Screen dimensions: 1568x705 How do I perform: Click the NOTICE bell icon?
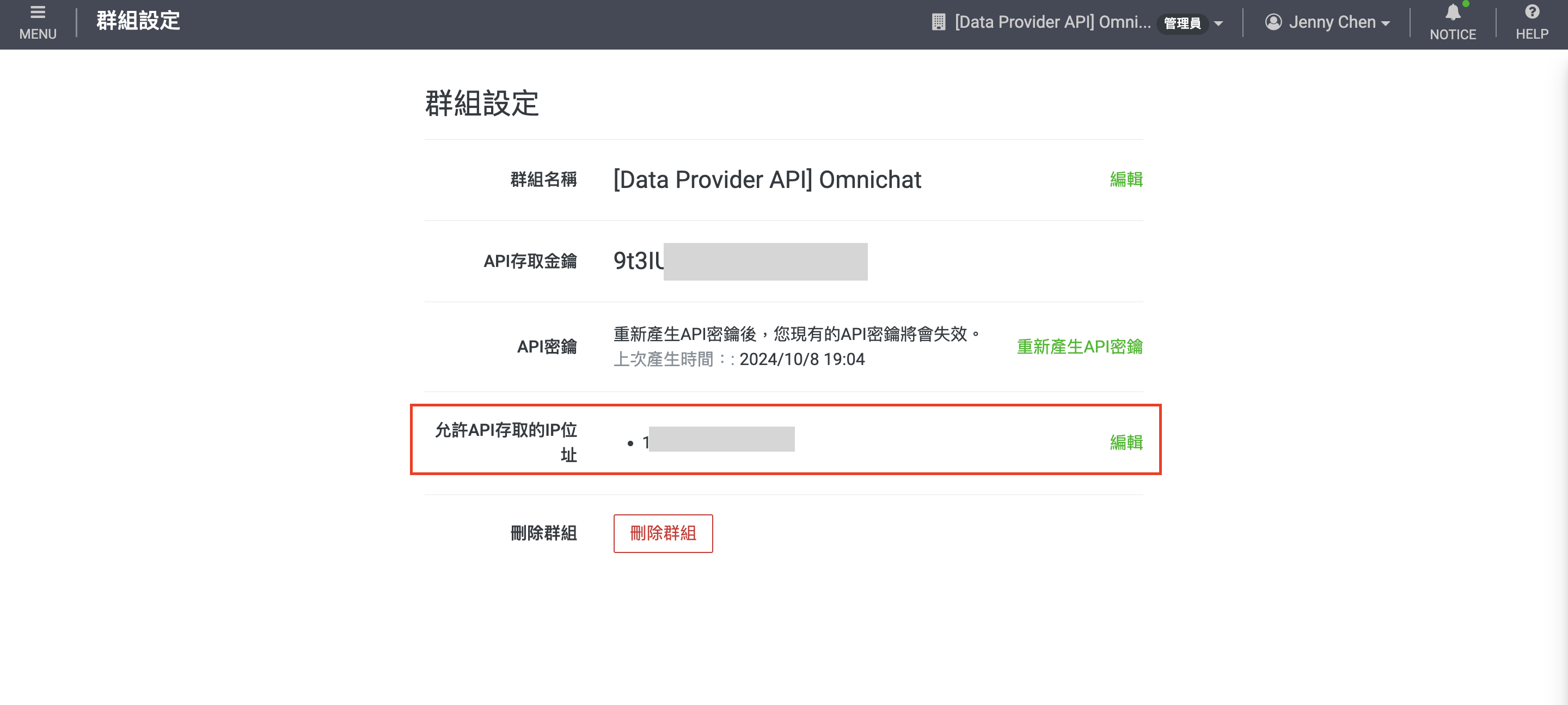1453,13
